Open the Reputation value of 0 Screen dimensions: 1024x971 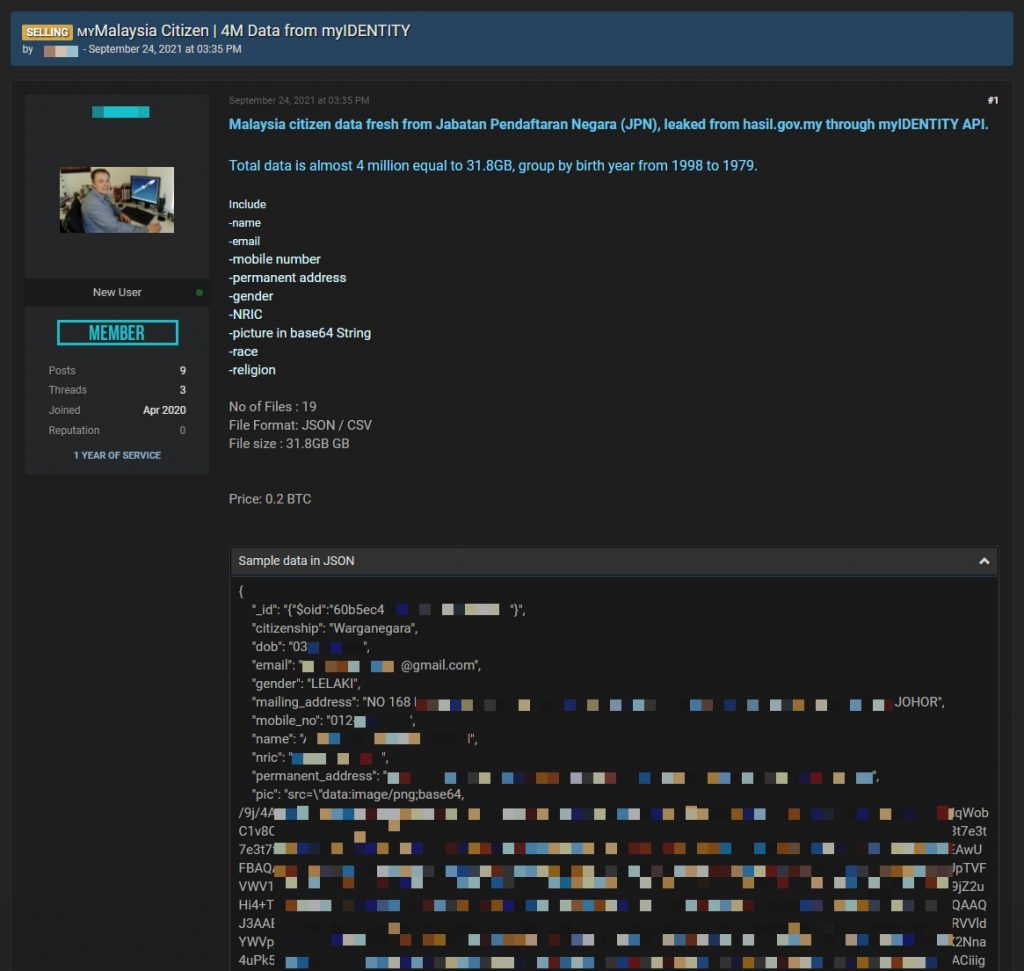pyautogui.click(x=182, y=431)
